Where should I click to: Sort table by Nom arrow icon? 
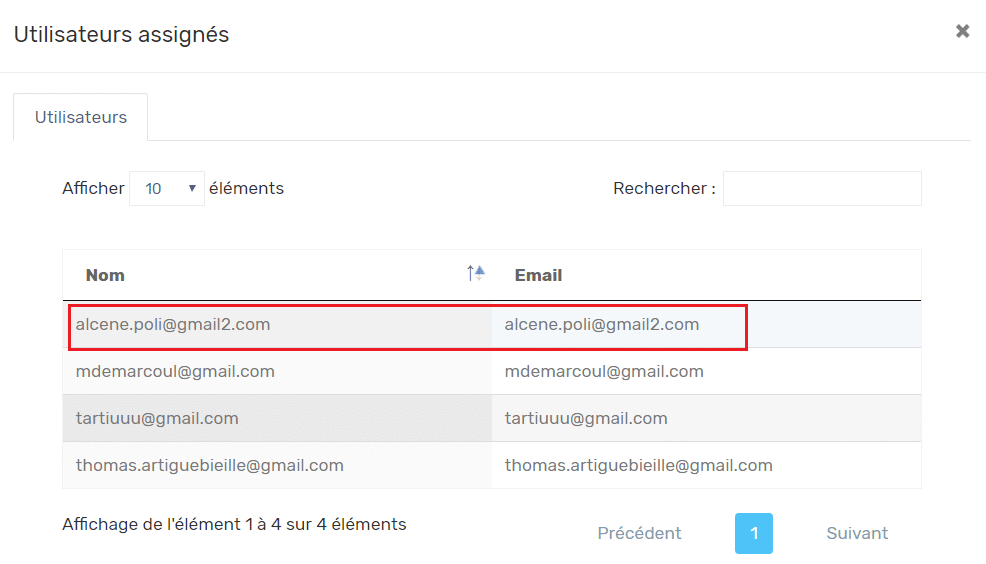click(x=475, y=274)
